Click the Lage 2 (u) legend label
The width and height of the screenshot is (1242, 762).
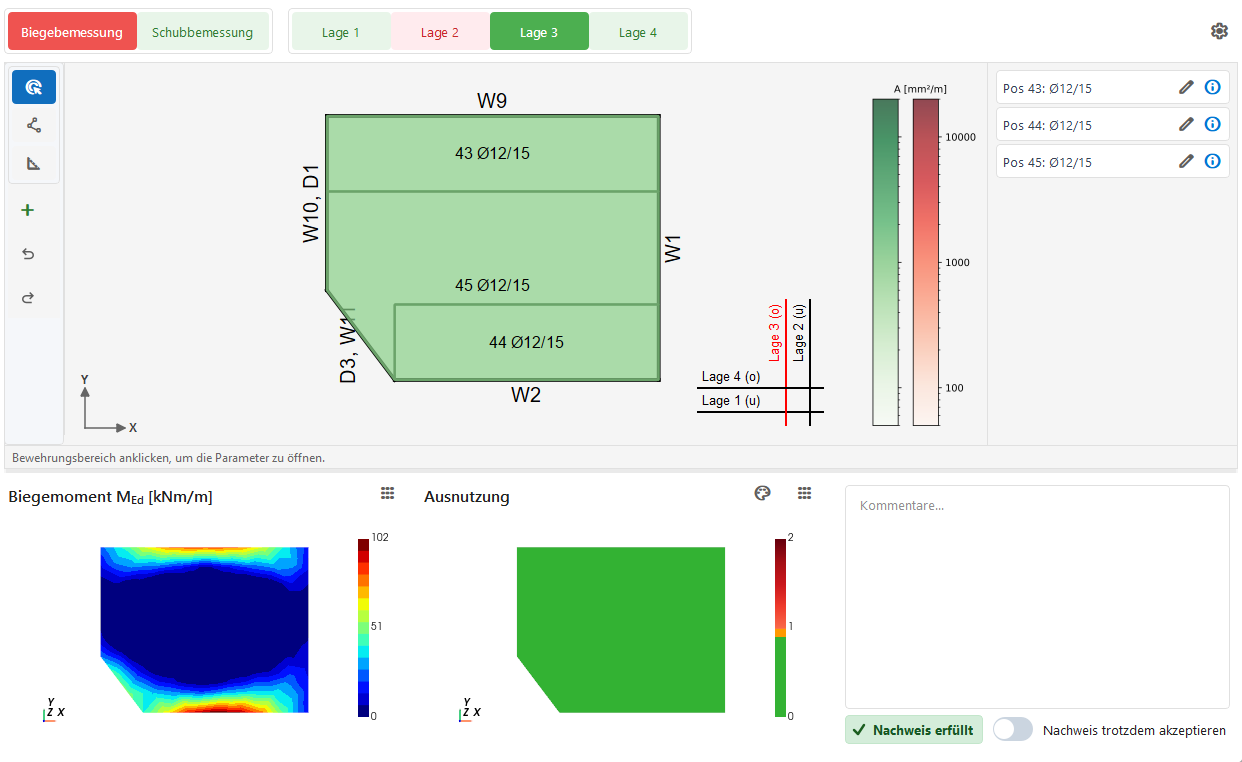(x=798, y=332)
